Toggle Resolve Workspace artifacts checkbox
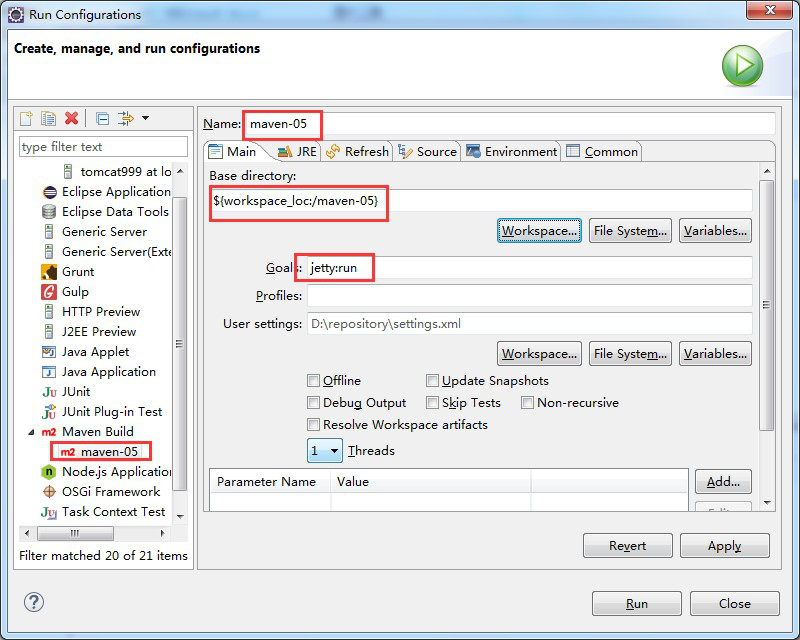800x640 pixels. click(x=314, y=425)
